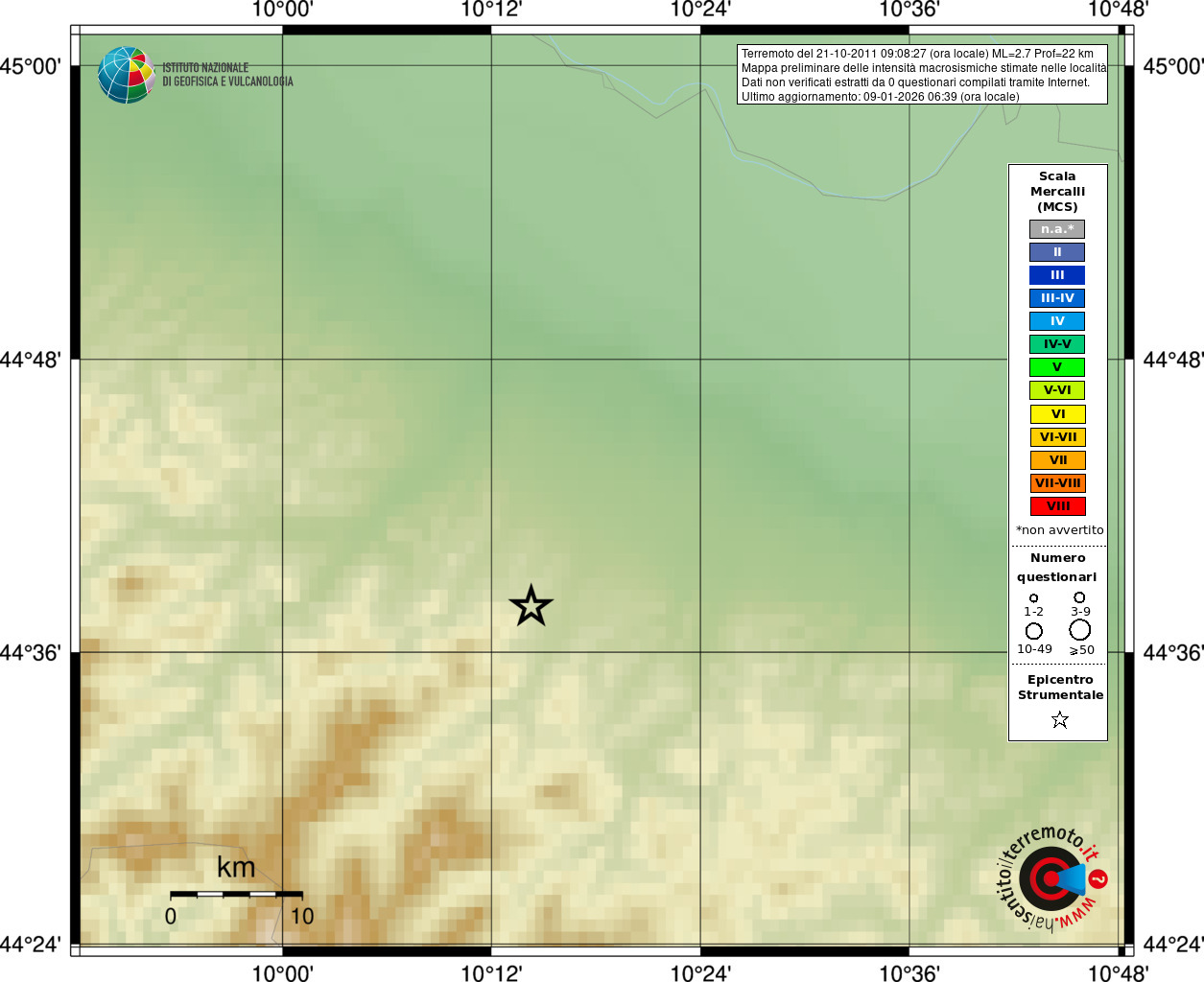Image resolution: width=1204 pixels, height=982 pixels.
Task: Click the VI-VII legend swatch
Action: click(1057, 437)
